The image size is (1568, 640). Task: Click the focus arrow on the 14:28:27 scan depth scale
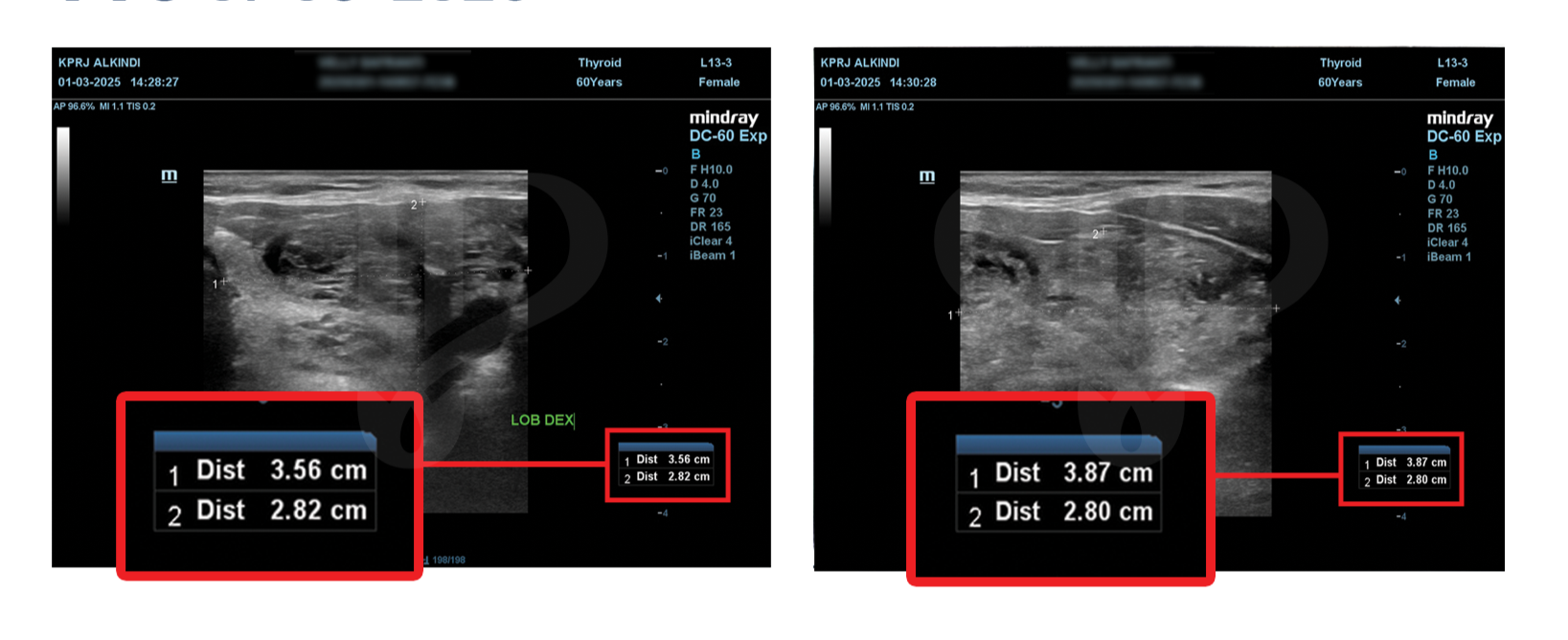point(659,299)
